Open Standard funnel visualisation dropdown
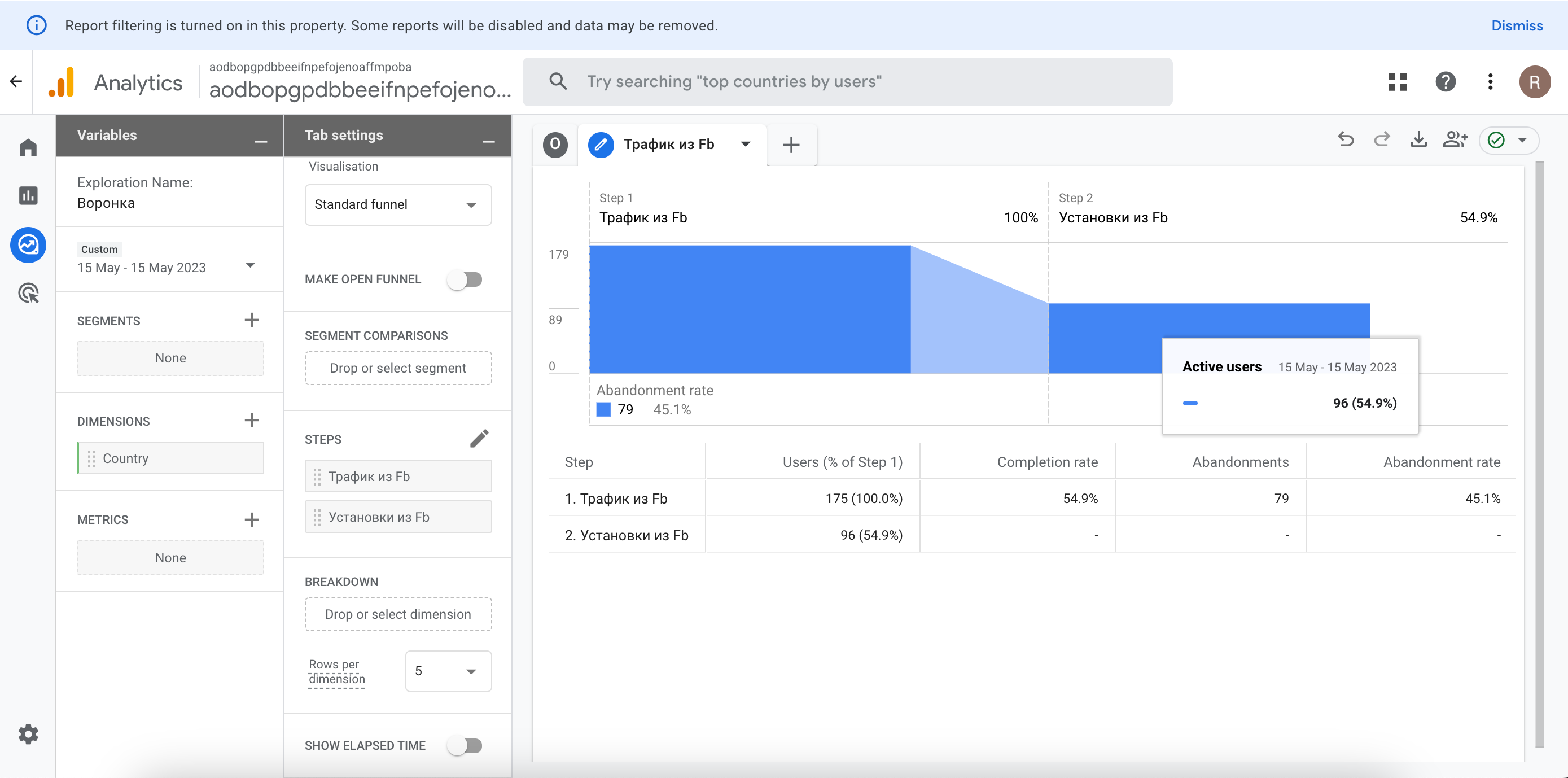 click(398, 205)
